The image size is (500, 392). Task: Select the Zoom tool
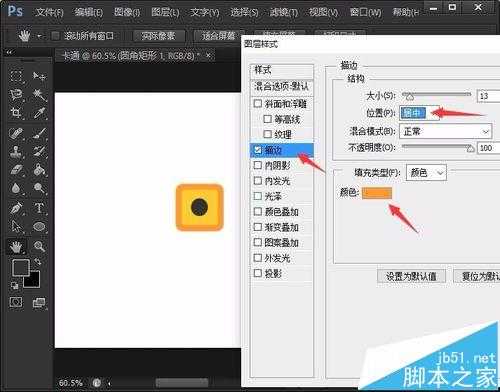tap(39, 247)
